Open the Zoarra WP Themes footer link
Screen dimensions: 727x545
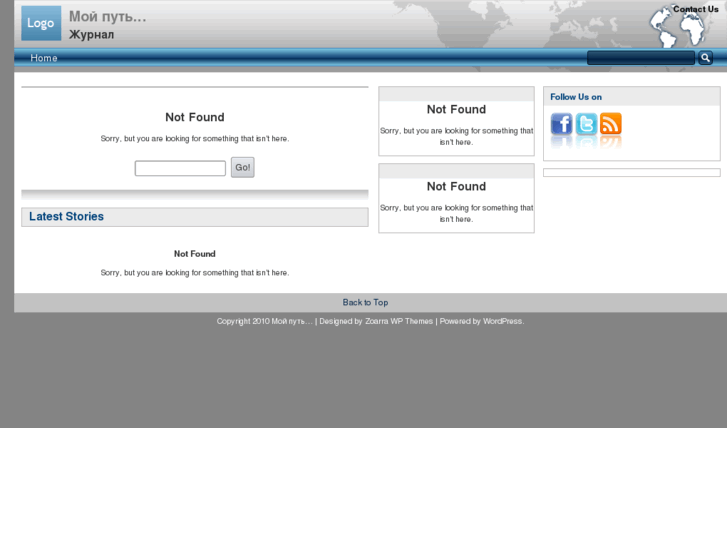399,321
